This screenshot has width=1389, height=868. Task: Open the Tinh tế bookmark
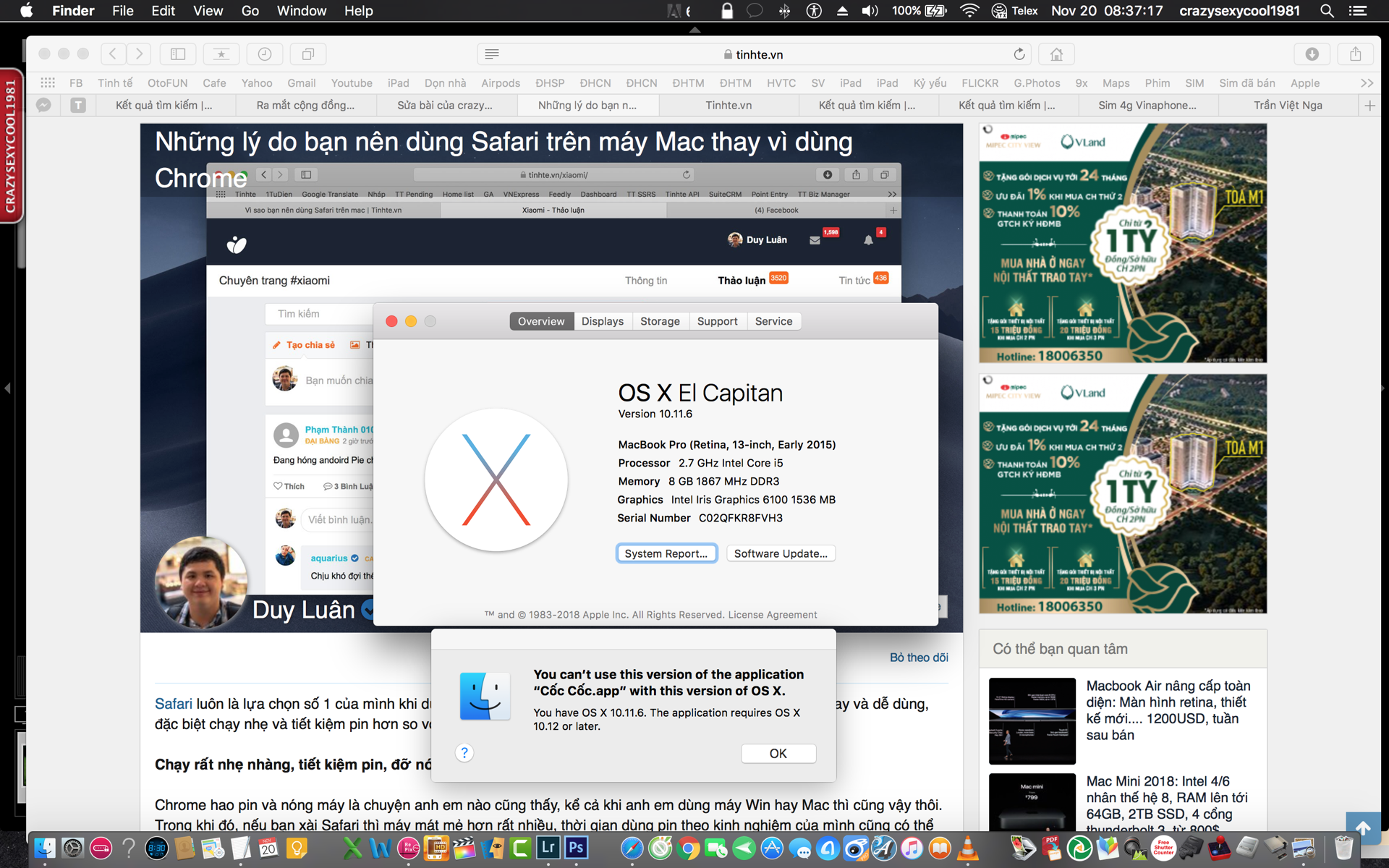[115, 83]
